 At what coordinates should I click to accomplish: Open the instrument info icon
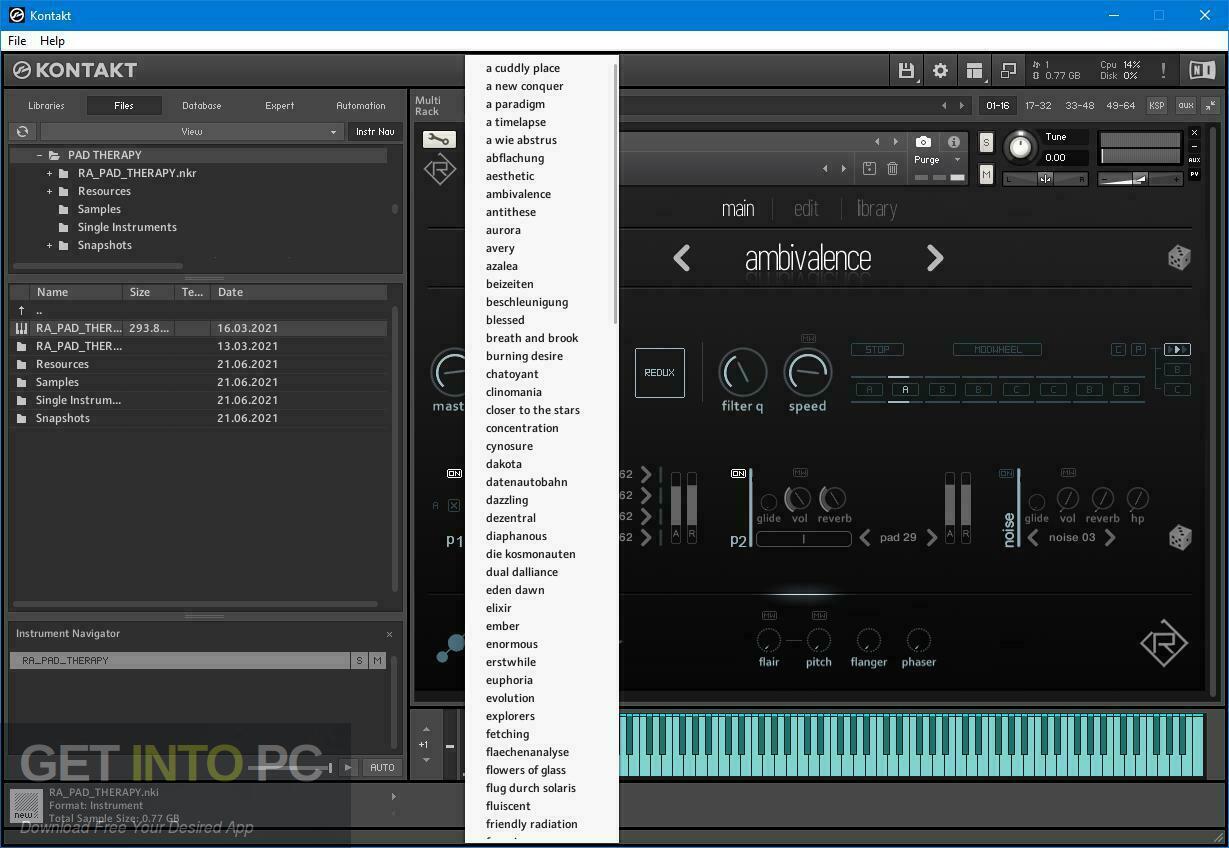click(x=954, y=142)
